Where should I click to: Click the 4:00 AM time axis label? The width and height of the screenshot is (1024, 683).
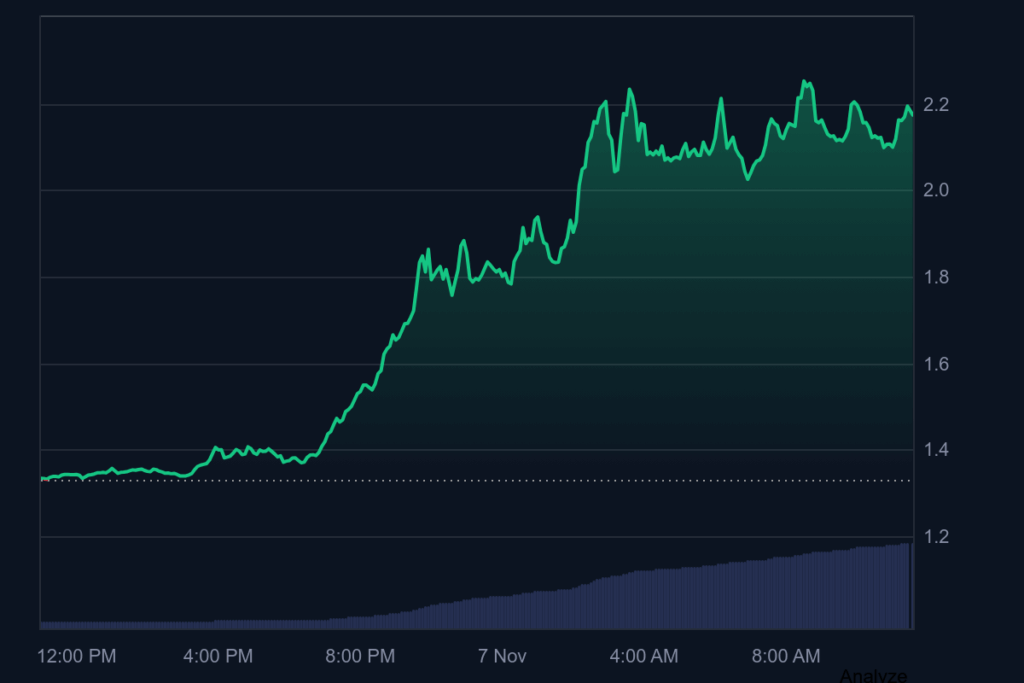point(644,656)
